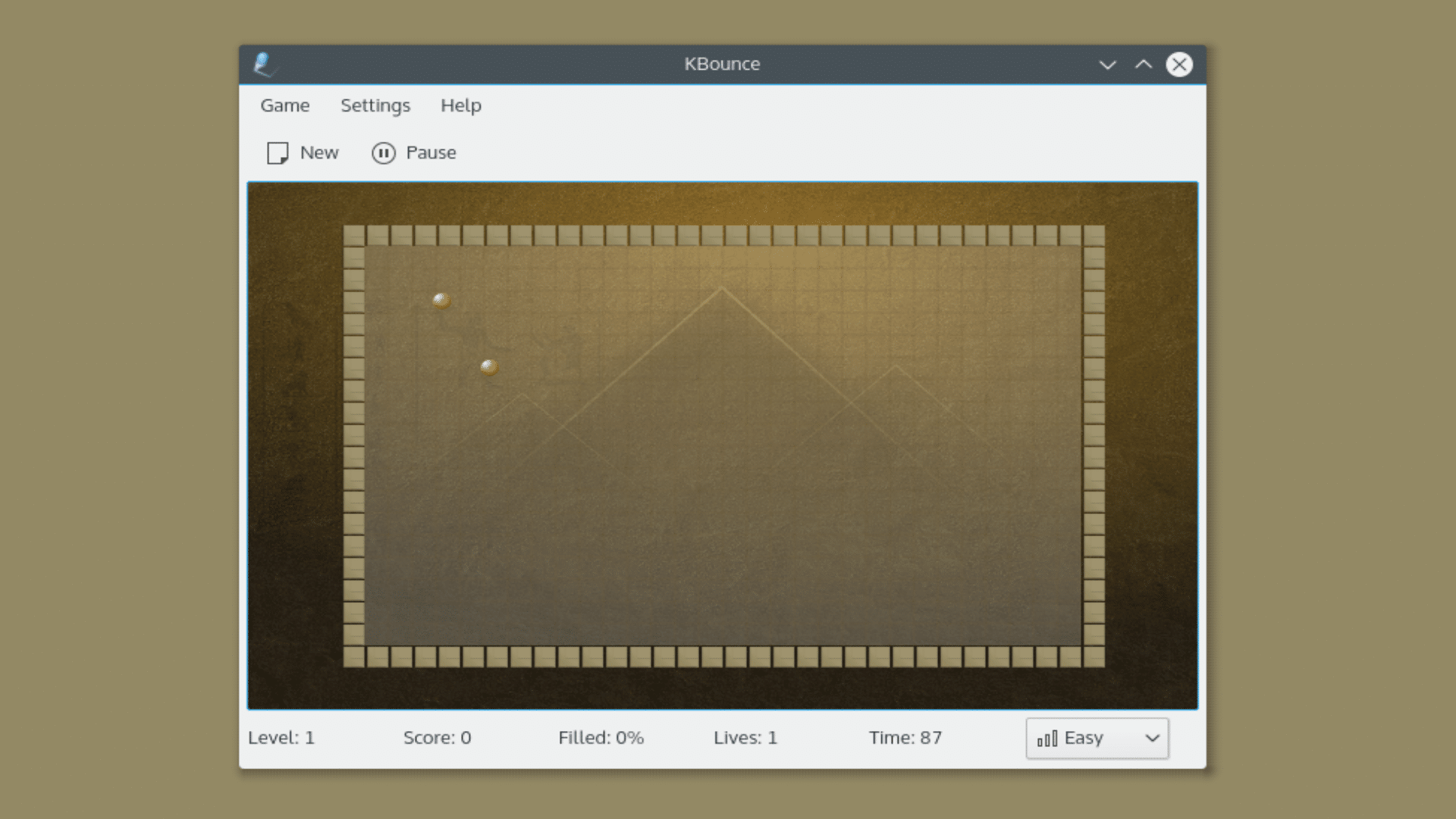Screen dimensions: 1456x819
Task: Click the KBounce window title text
Action: click(722, 64)
